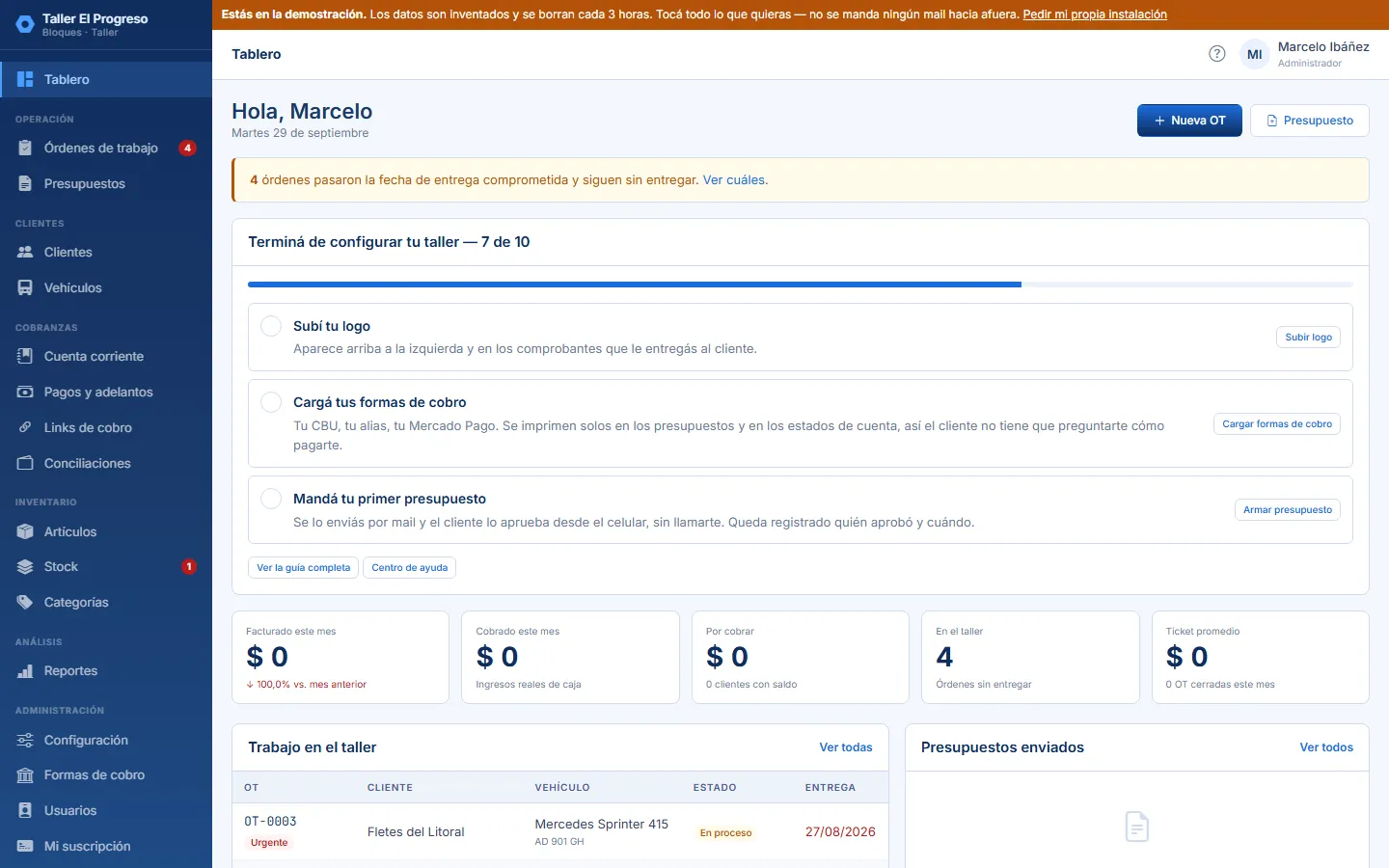1389x868 pixels.
Task: Click the Cuenta corriente icon
Action: coord(25,356)
